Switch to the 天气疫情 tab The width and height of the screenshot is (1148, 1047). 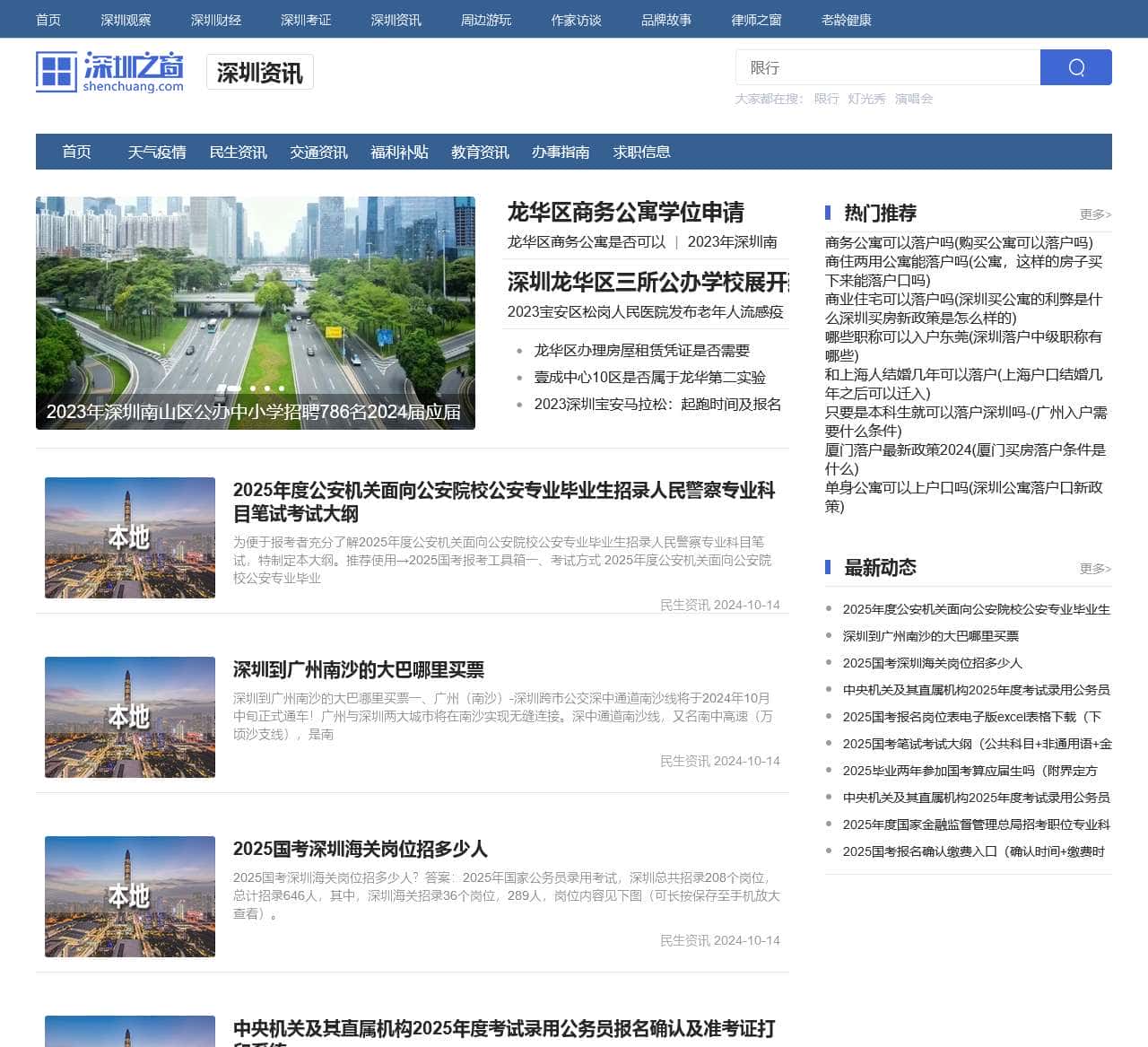tap(158, 152)
